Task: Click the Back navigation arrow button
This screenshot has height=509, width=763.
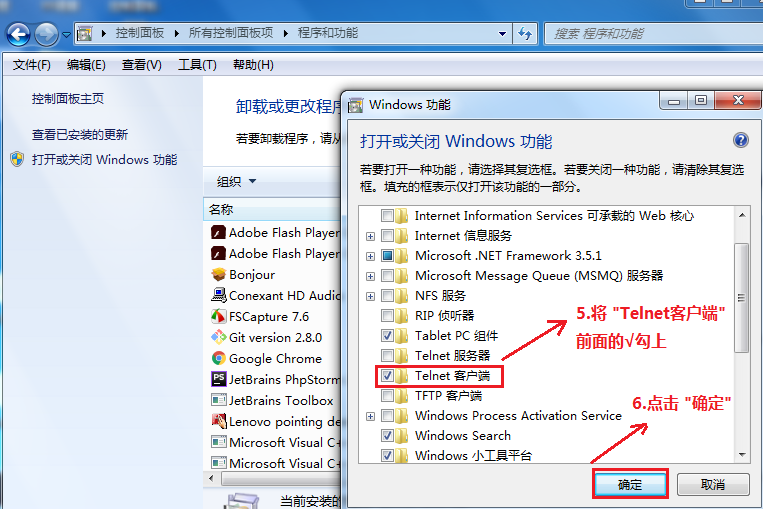Action: [x=18, y=35]
